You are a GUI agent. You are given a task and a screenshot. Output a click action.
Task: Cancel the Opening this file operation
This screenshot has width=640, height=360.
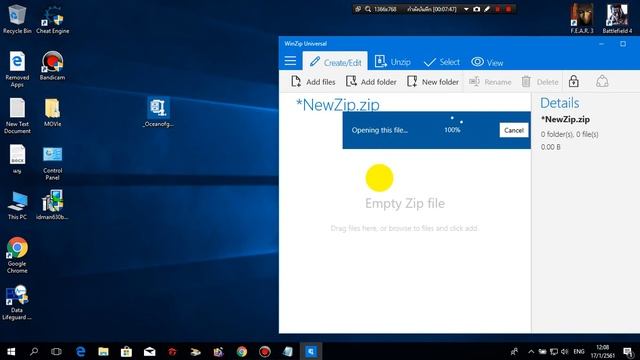tap(513, 130)
